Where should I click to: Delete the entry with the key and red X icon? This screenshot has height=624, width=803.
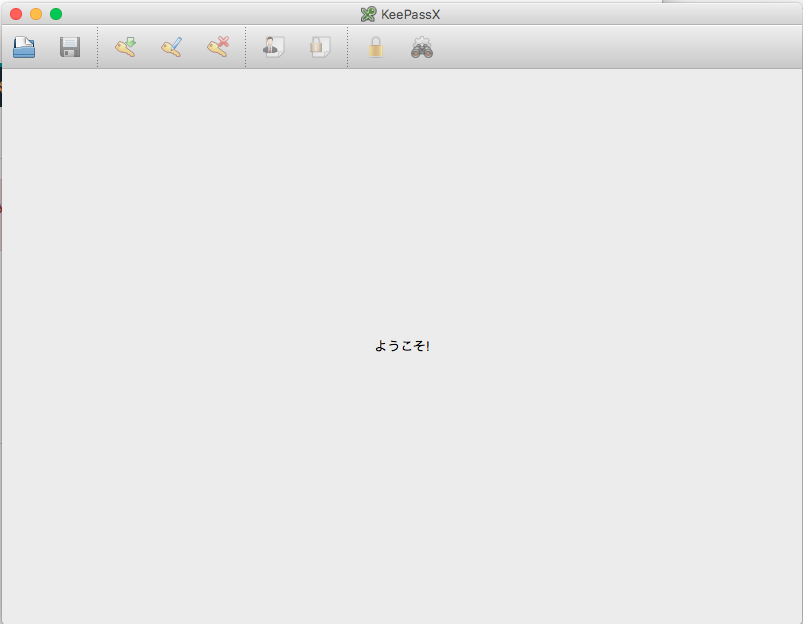(x=218, y=47)
